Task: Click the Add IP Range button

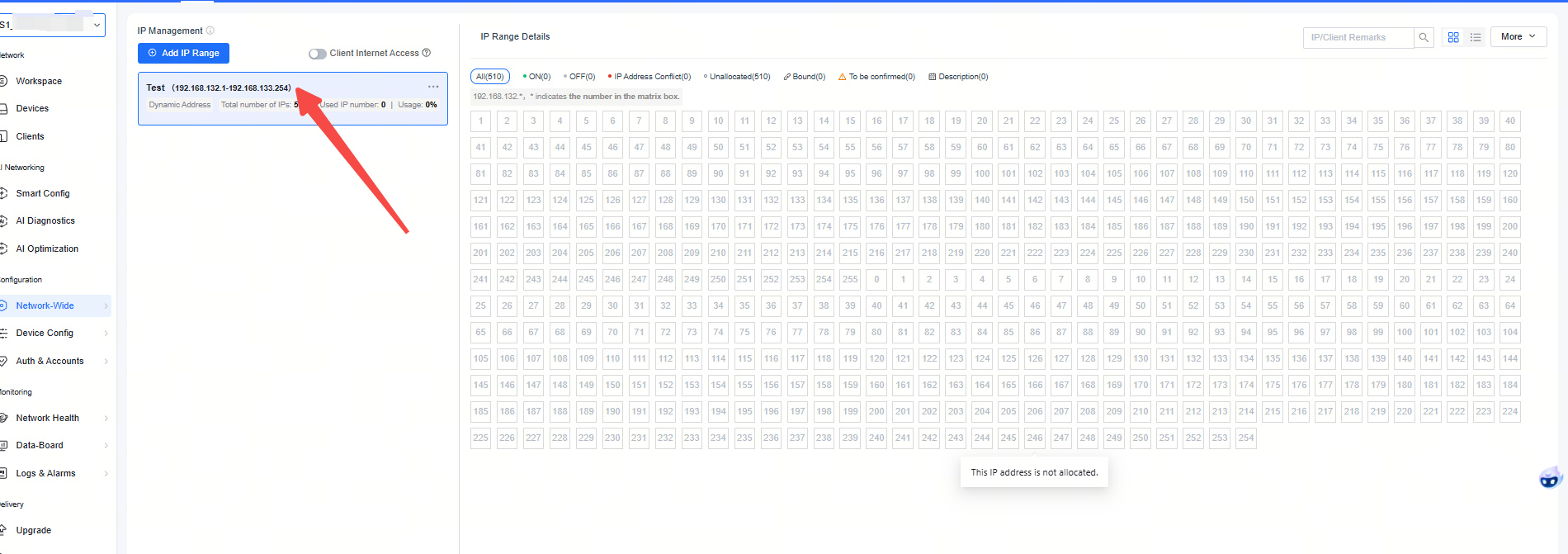Action: [x=183, y=53]
